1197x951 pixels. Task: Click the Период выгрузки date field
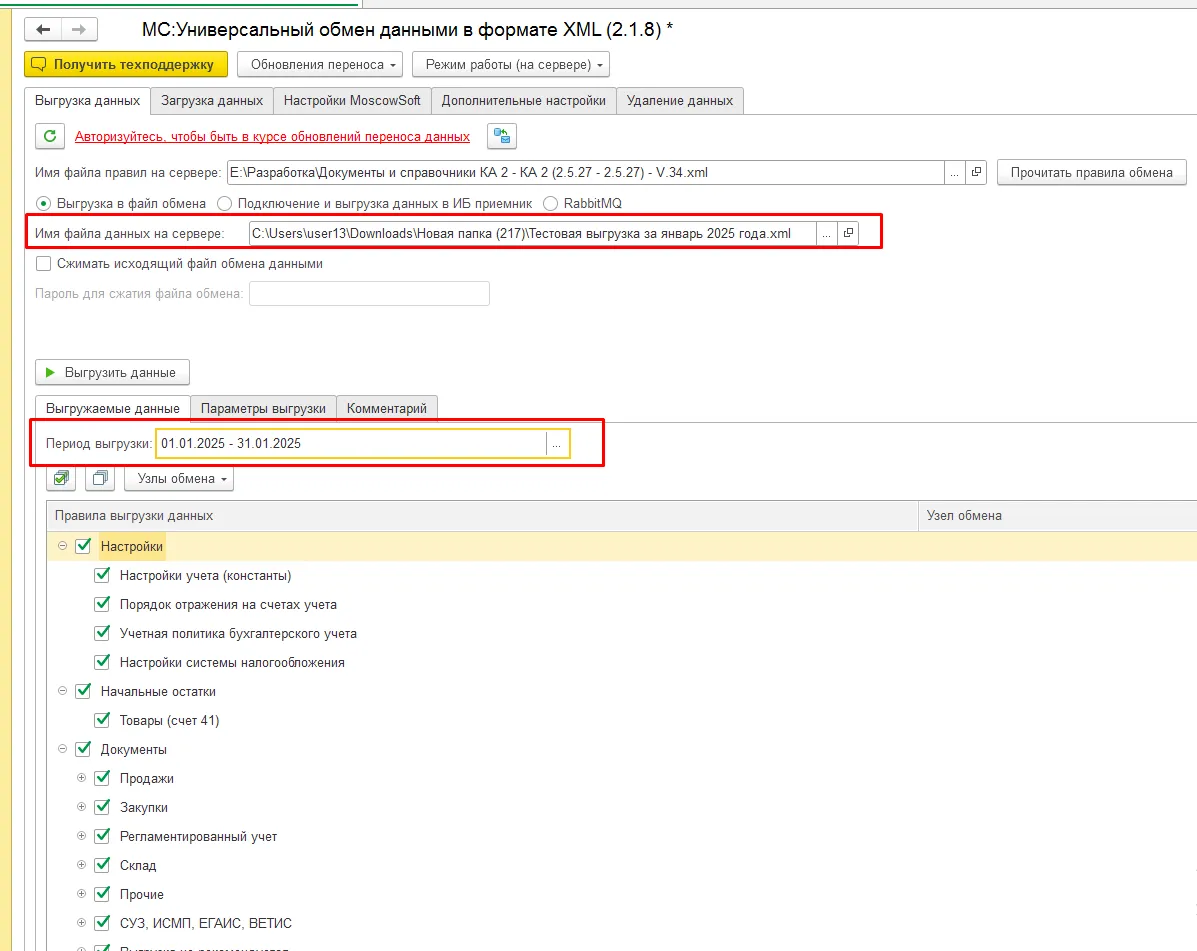351,443
